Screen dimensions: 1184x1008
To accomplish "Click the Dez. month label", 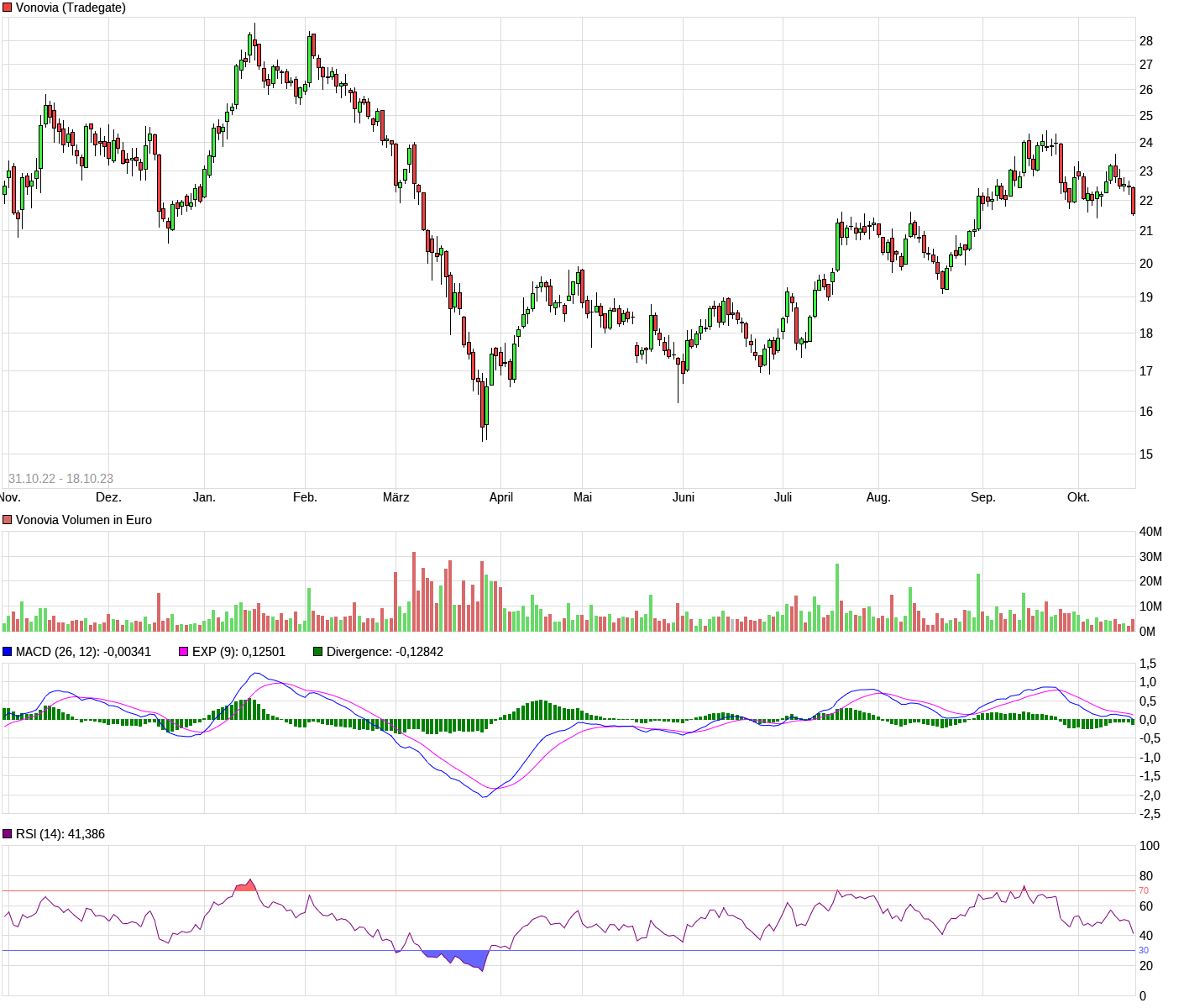I will coord(108,497).
